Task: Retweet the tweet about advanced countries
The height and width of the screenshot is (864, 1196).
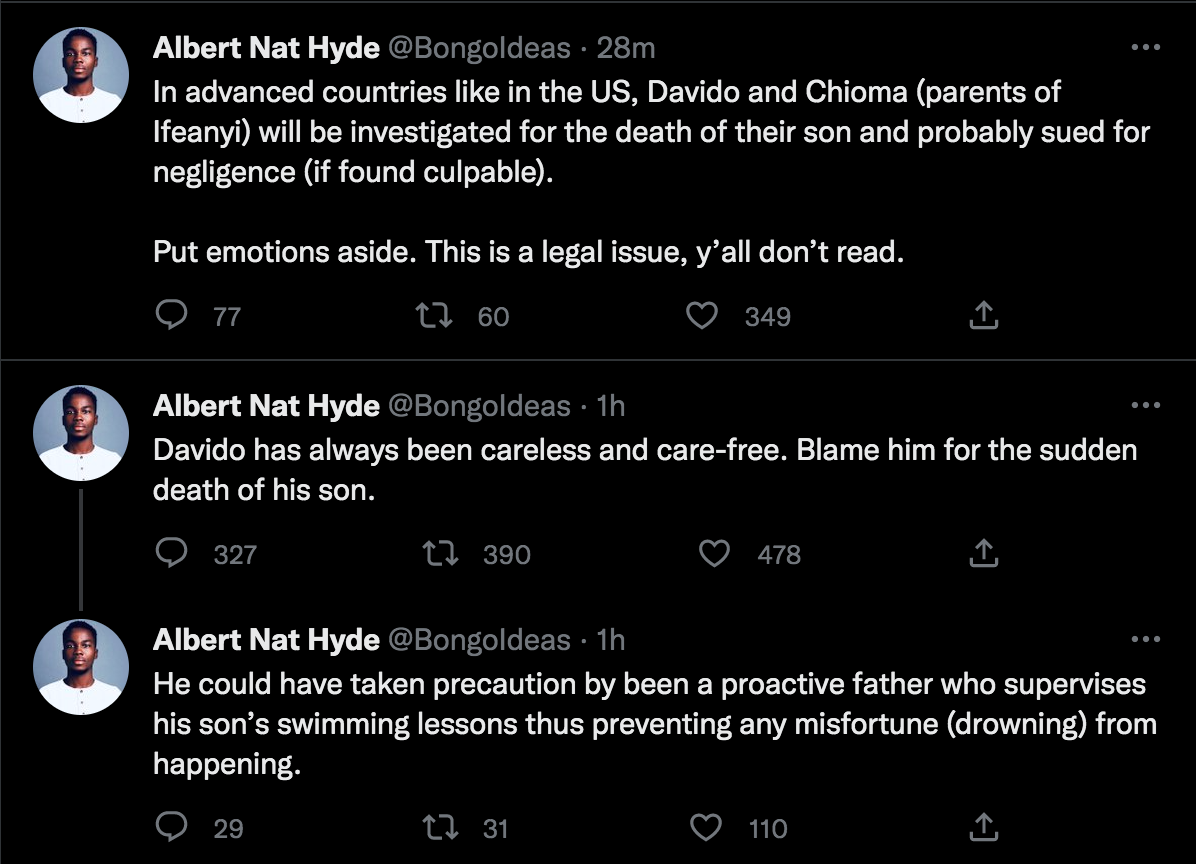Action: coord(435,316)
